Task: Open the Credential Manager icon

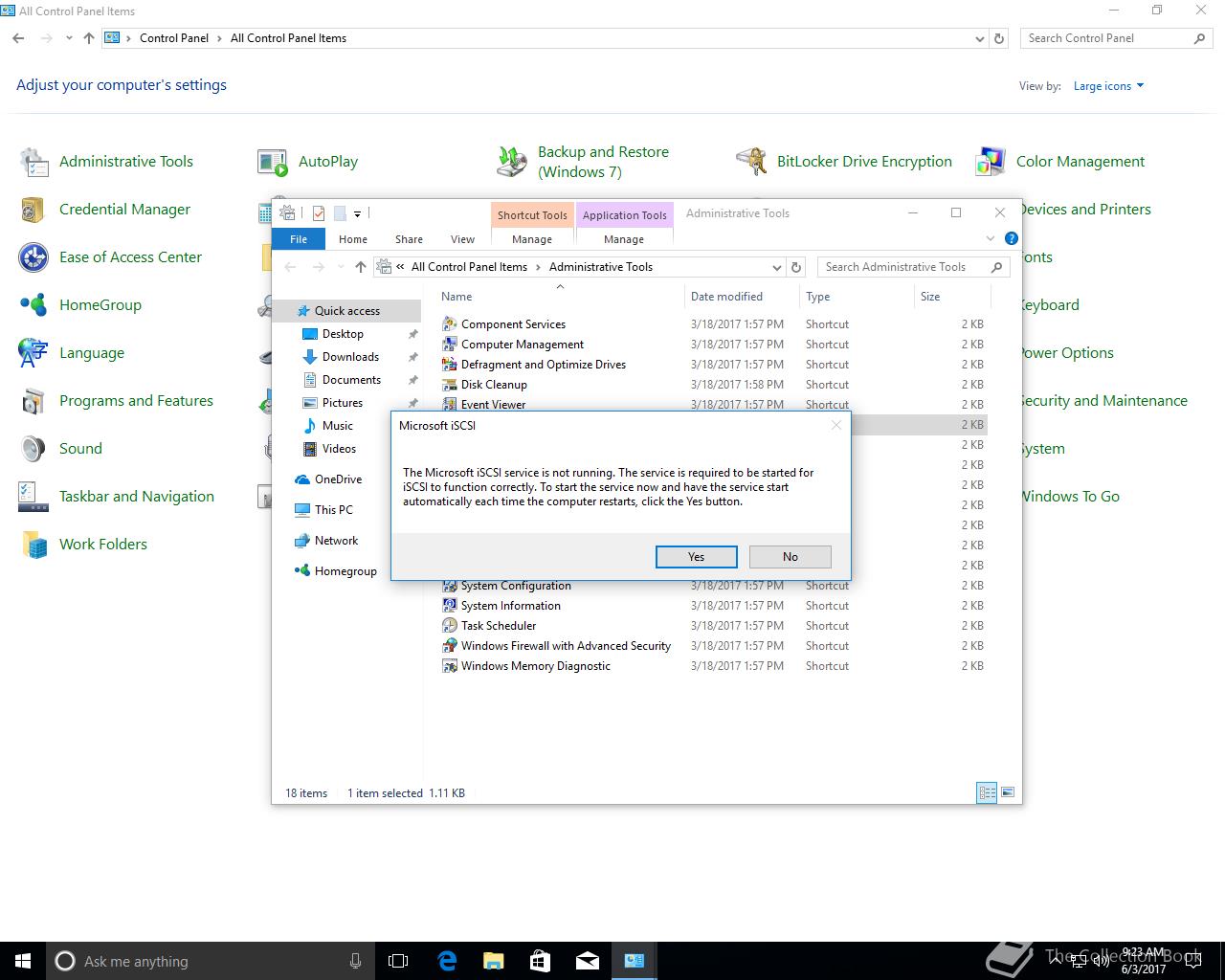Action: tap(34, 210)
